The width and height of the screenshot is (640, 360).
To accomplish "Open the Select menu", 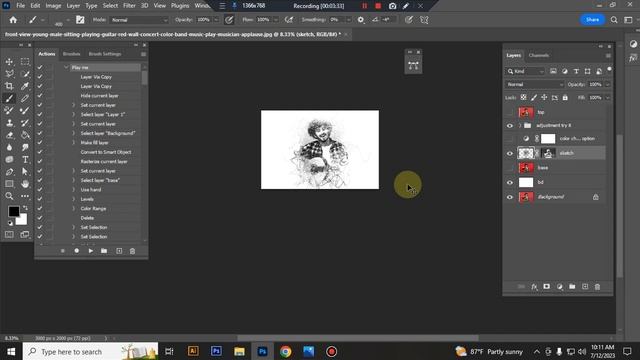I will pyautogui.click(x=110, y=6).
